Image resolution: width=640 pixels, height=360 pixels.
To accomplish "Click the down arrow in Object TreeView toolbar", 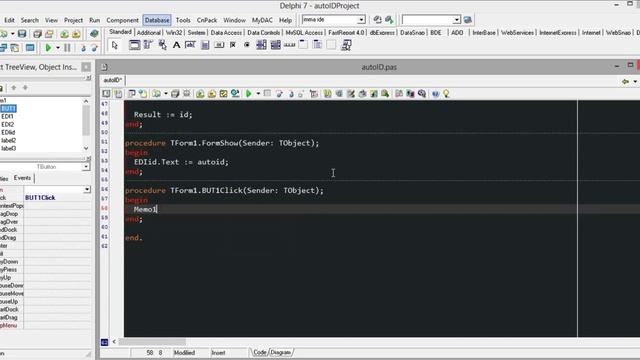I will pyautogui.click(x=25, y=88).
